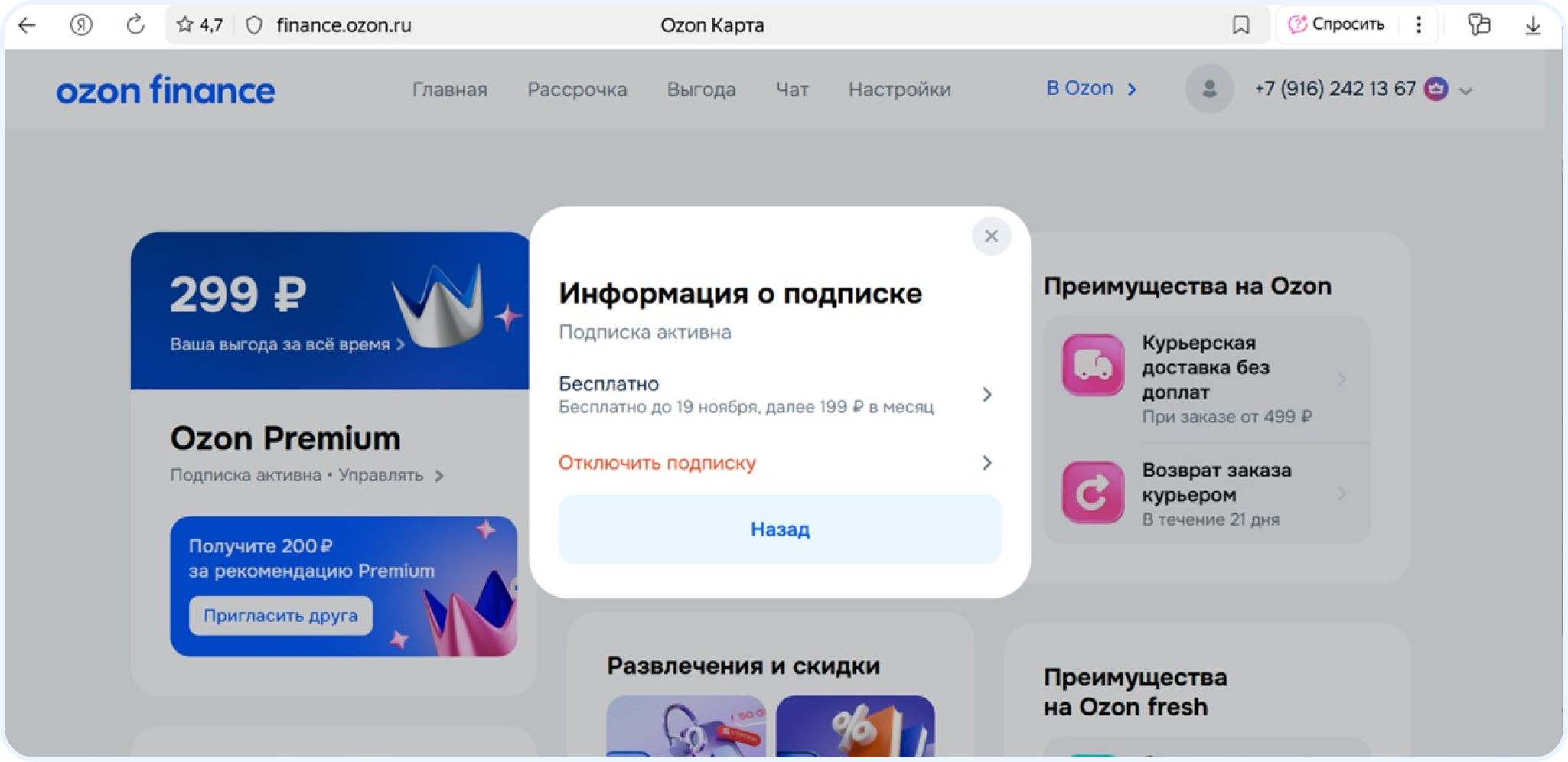
Task: Go to the Настройки menu item
Action: 899,90
